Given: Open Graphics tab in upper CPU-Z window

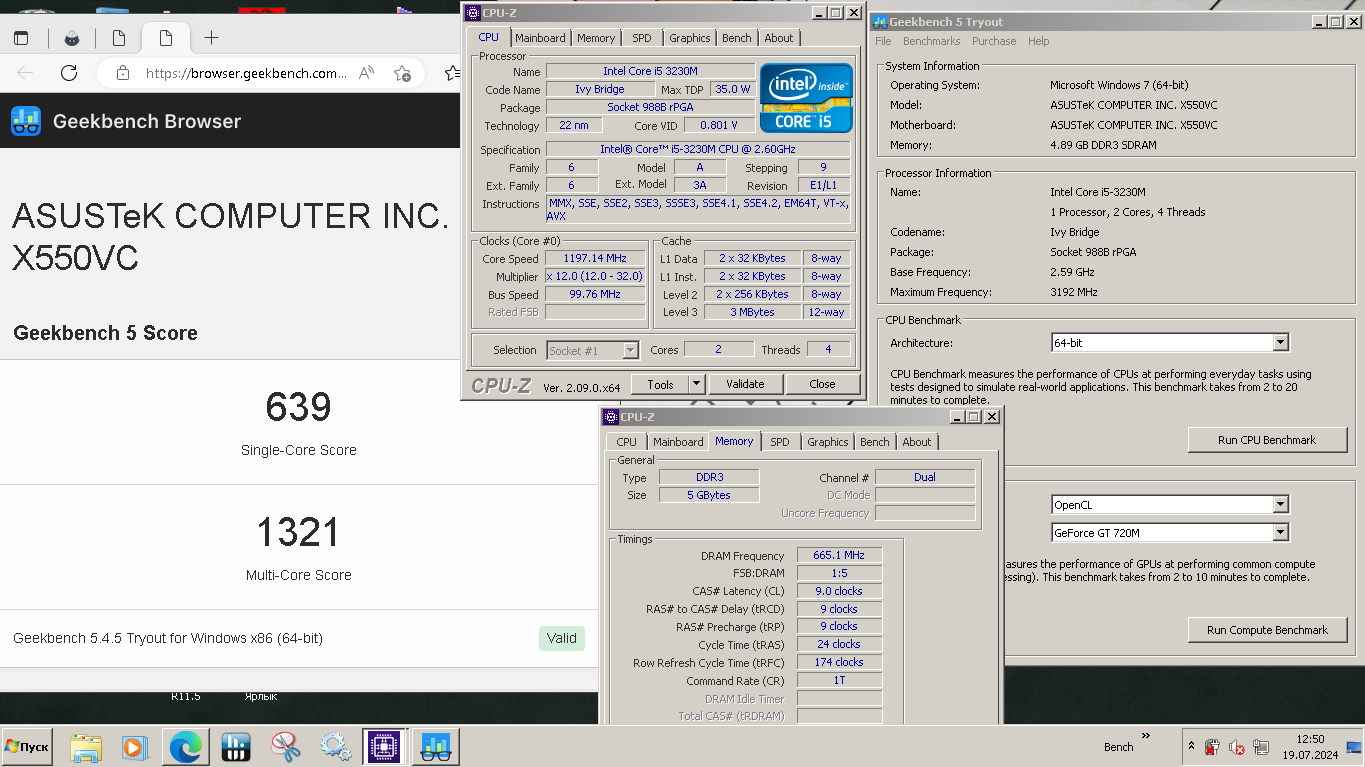Looking at the screenshot, I should point(690,38).
